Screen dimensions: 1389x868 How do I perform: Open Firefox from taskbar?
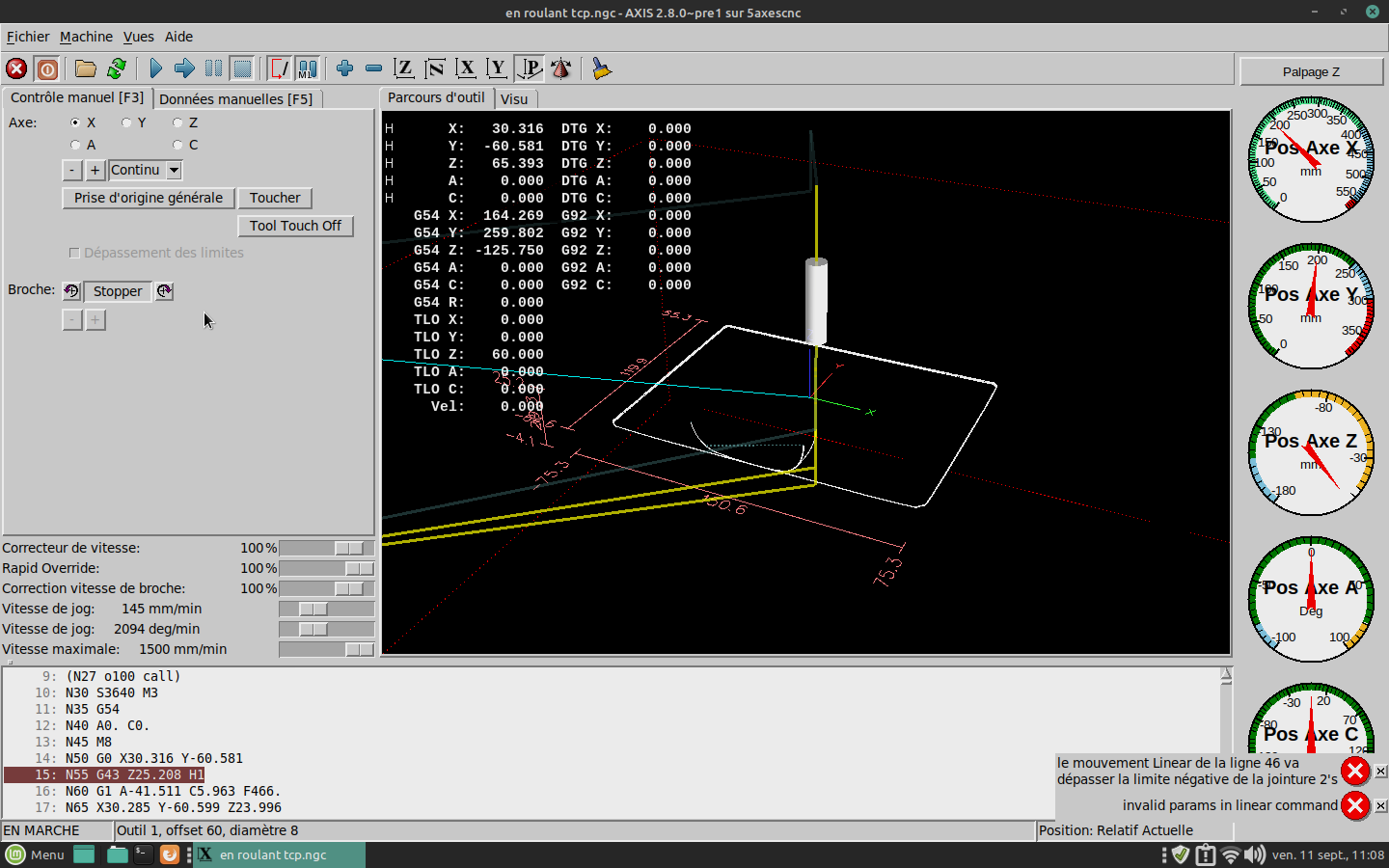coord(169,854)
